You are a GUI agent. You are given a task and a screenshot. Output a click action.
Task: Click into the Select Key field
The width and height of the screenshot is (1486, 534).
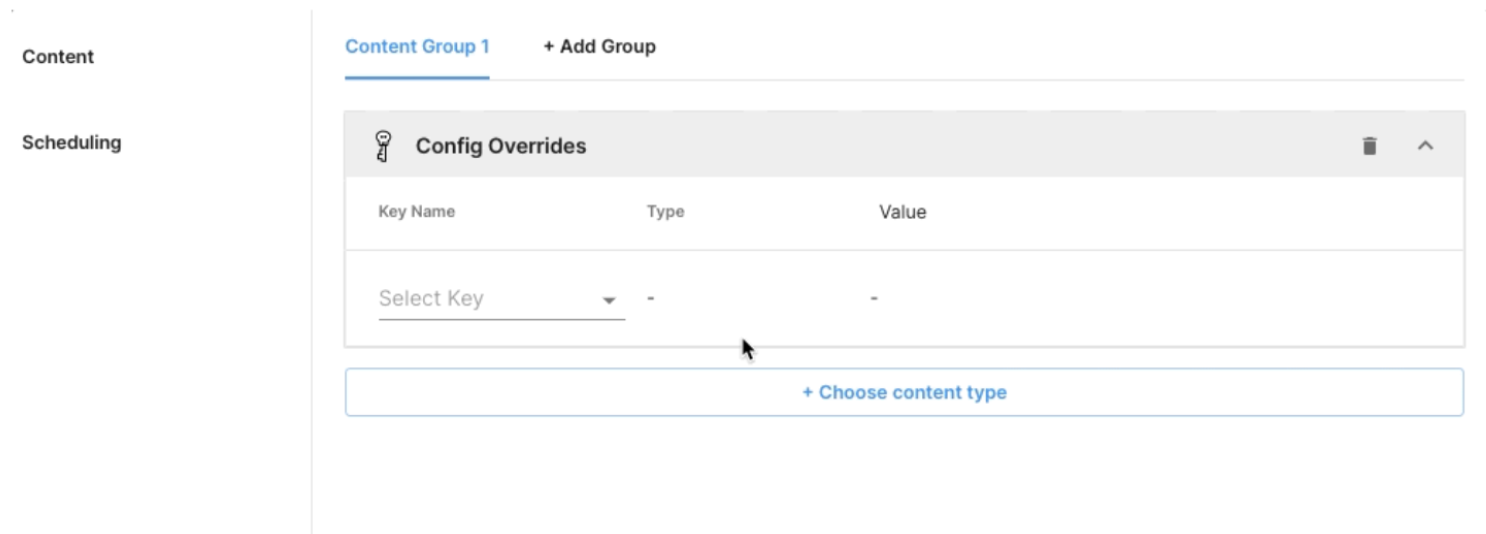pos(501,298)
